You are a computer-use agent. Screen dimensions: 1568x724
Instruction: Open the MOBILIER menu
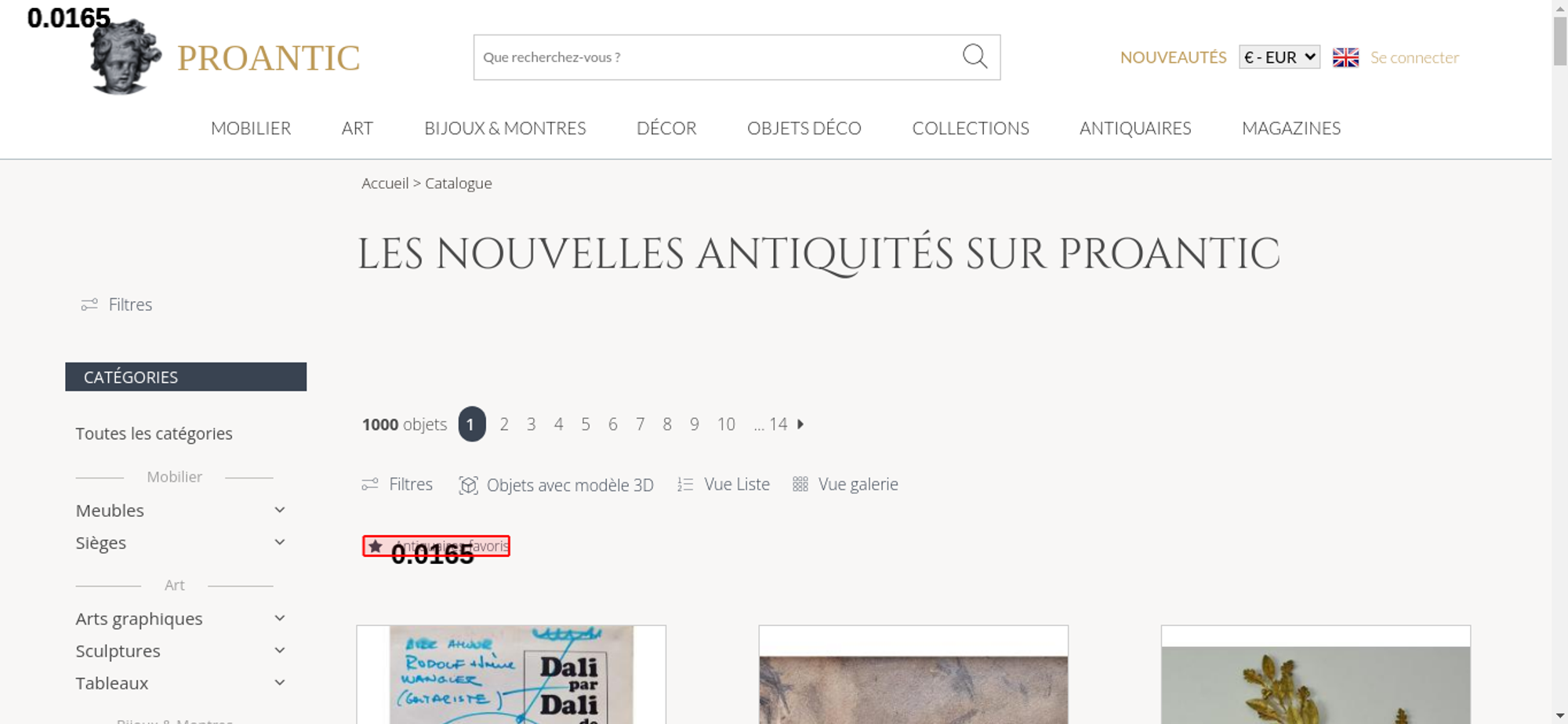251,129
